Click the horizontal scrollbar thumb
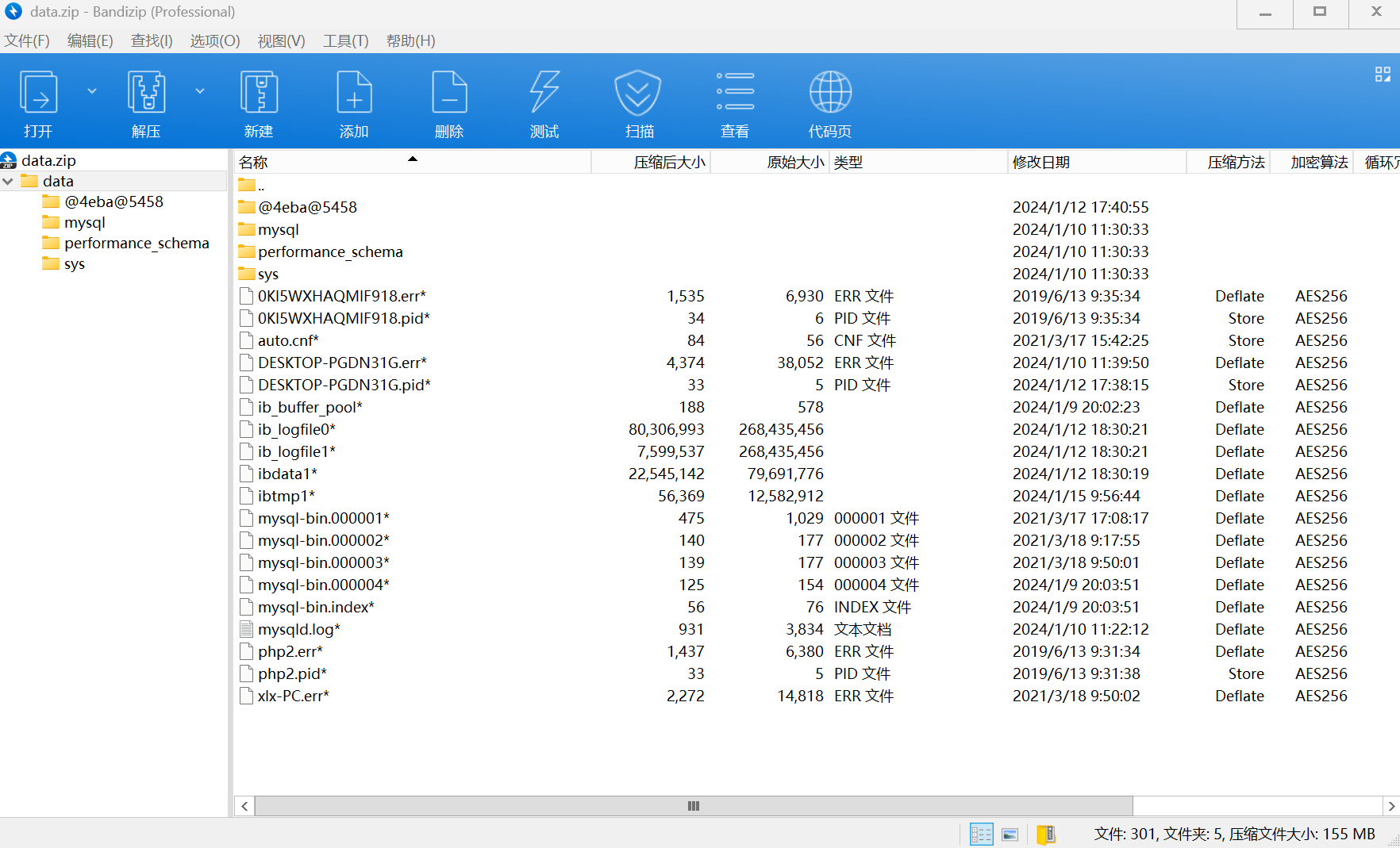The height and width of the screenshot is (848, 1400). (x=693, y=806)
